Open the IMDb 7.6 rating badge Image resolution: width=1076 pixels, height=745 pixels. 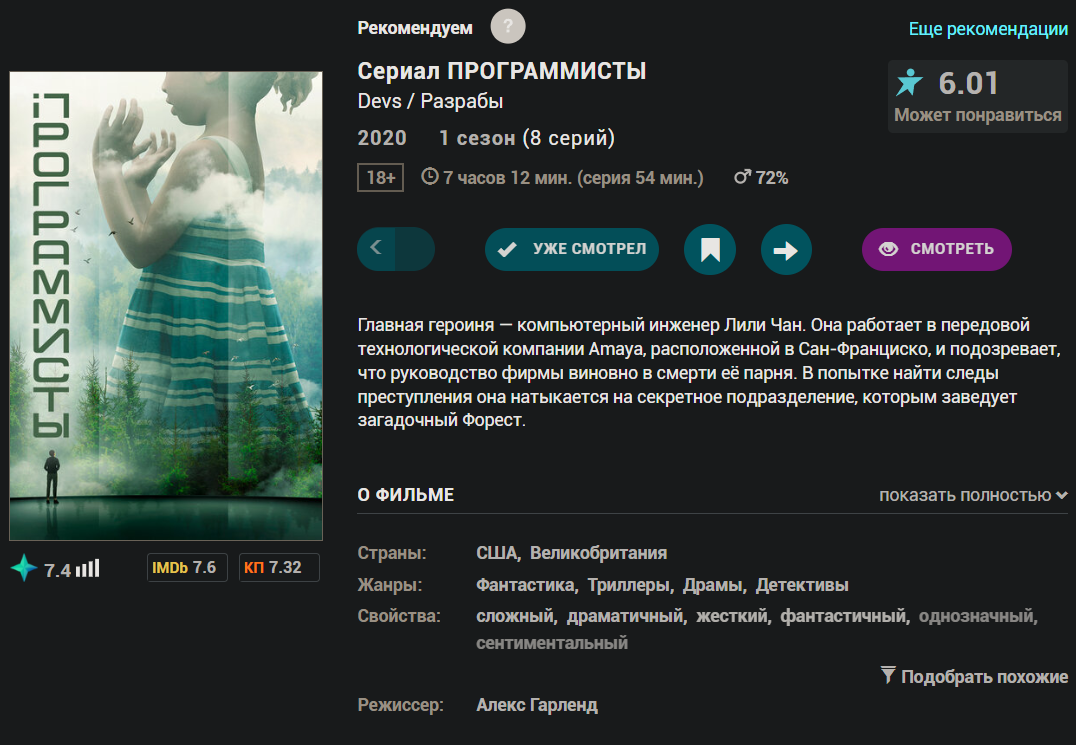[x=184, y=568]
